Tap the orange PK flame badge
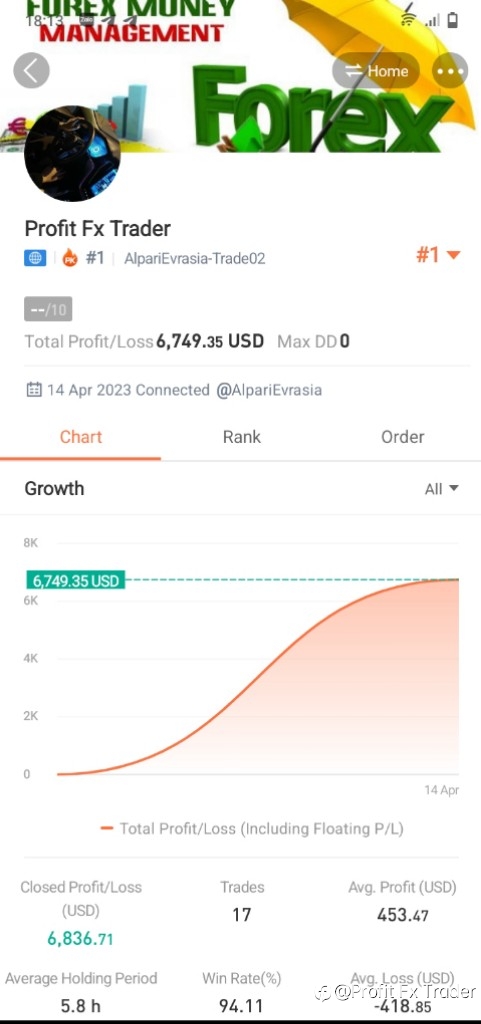This screenshot has width=481, height=1024. pos(70,258)
